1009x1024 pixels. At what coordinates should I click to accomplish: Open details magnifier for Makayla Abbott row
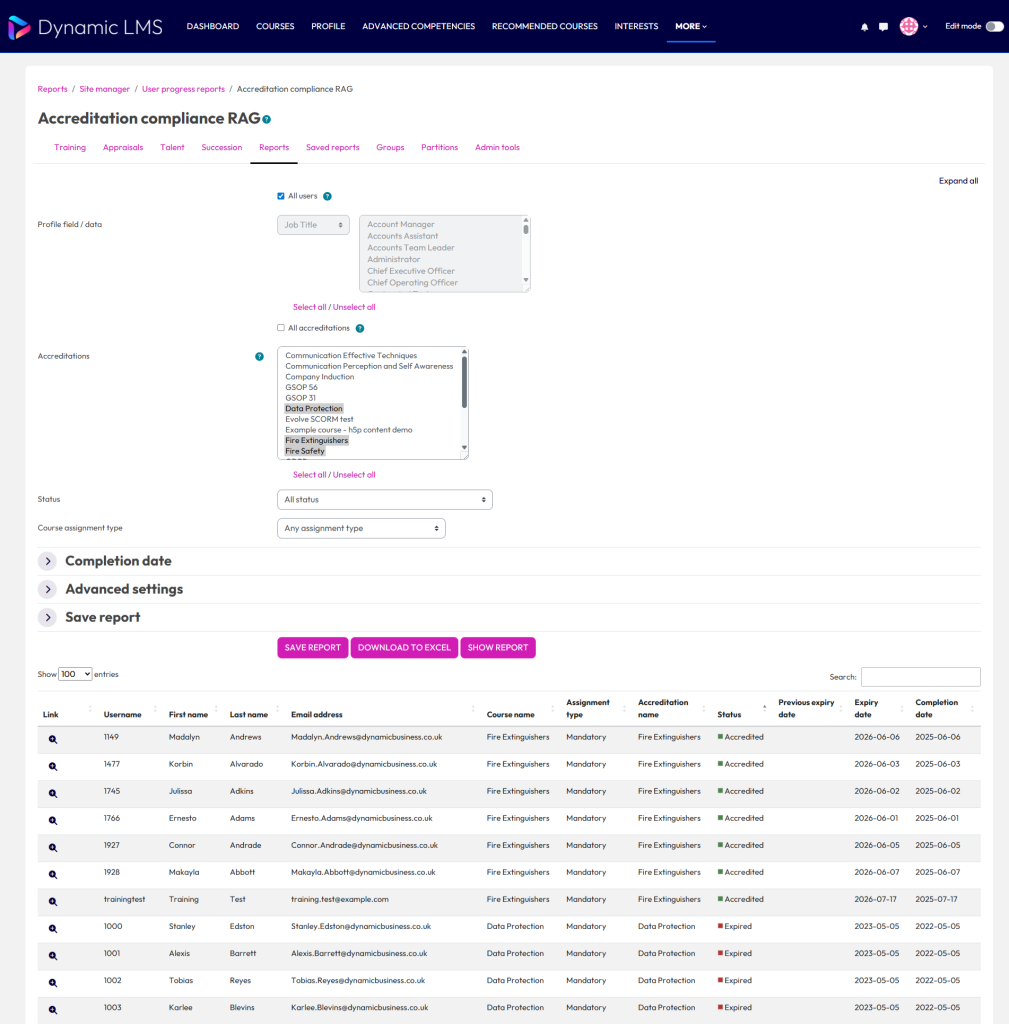click(53, 874)
